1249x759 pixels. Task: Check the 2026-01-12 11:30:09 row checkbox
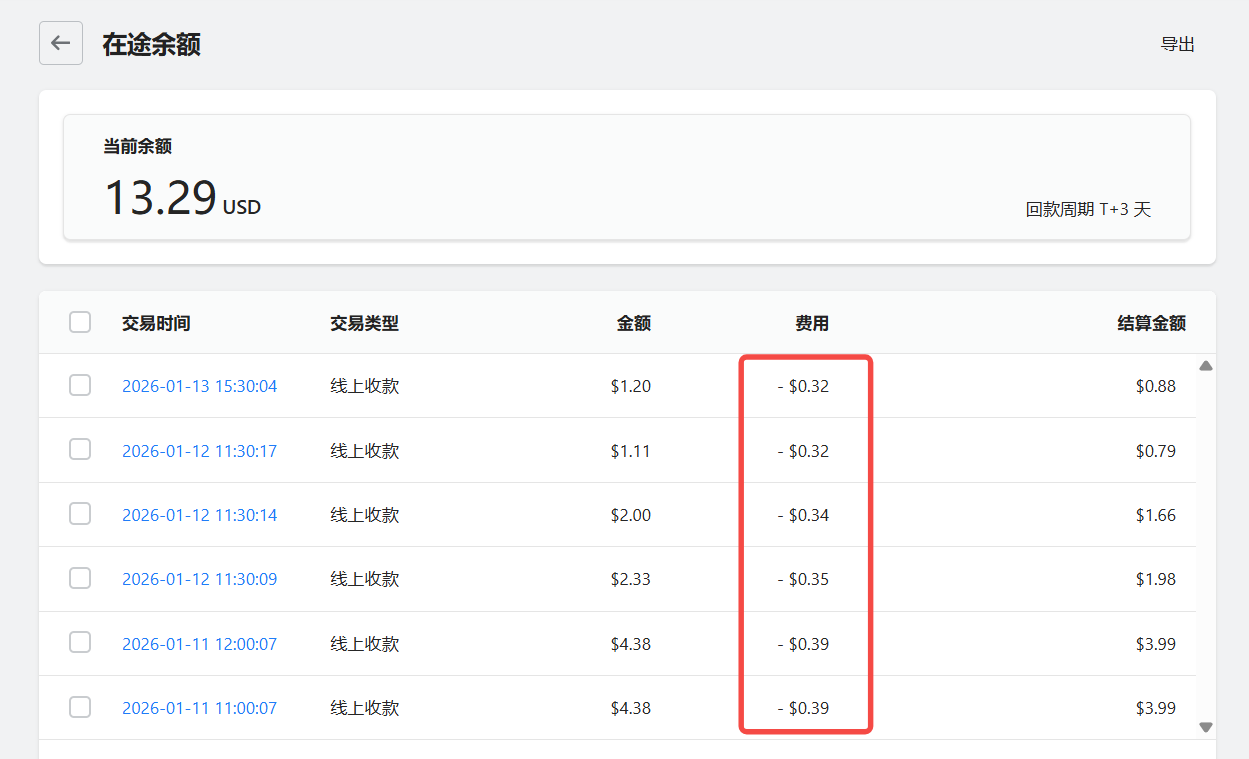tap(80, 578)
